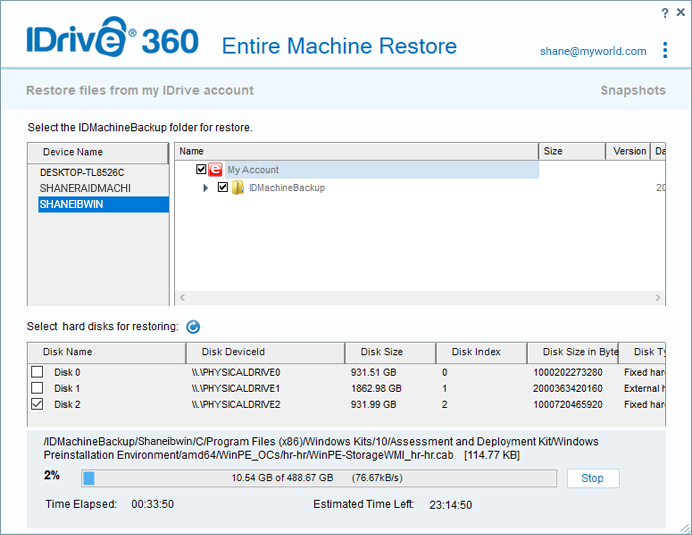The width and height of the screenshot is (692, 535).
Task: Check the Disk 1 checkbox
Action: point(37,388)
